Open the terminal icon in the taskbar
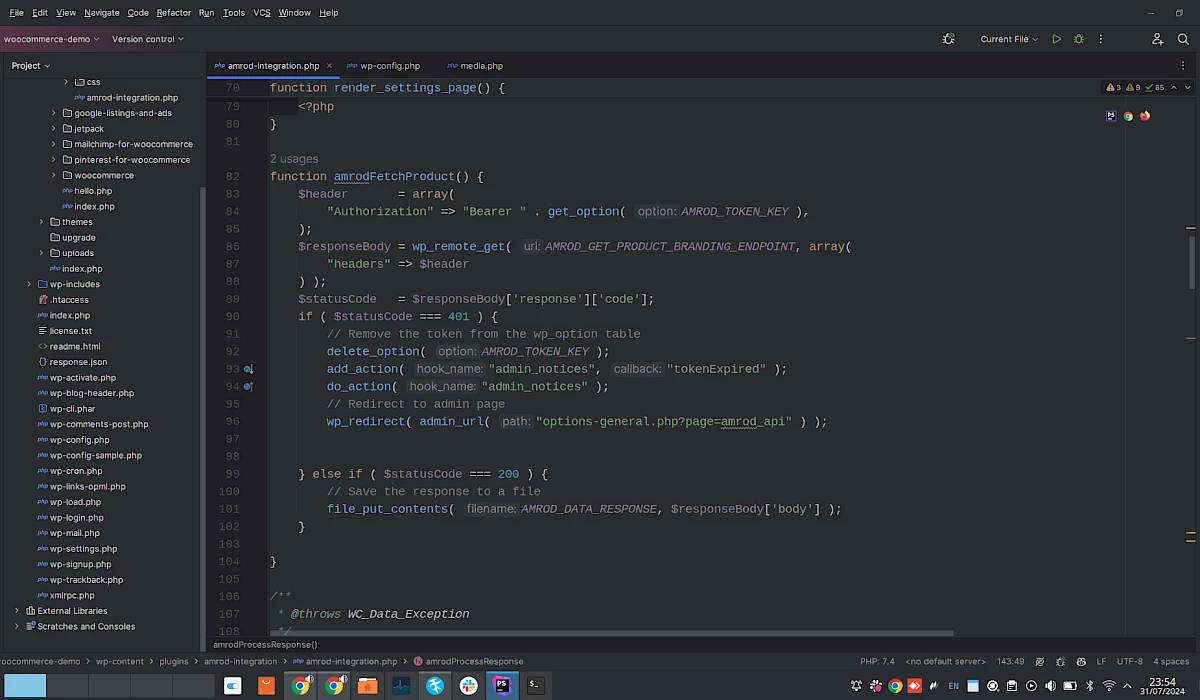Screen dimensions: 1200x700 click(536, 685)
